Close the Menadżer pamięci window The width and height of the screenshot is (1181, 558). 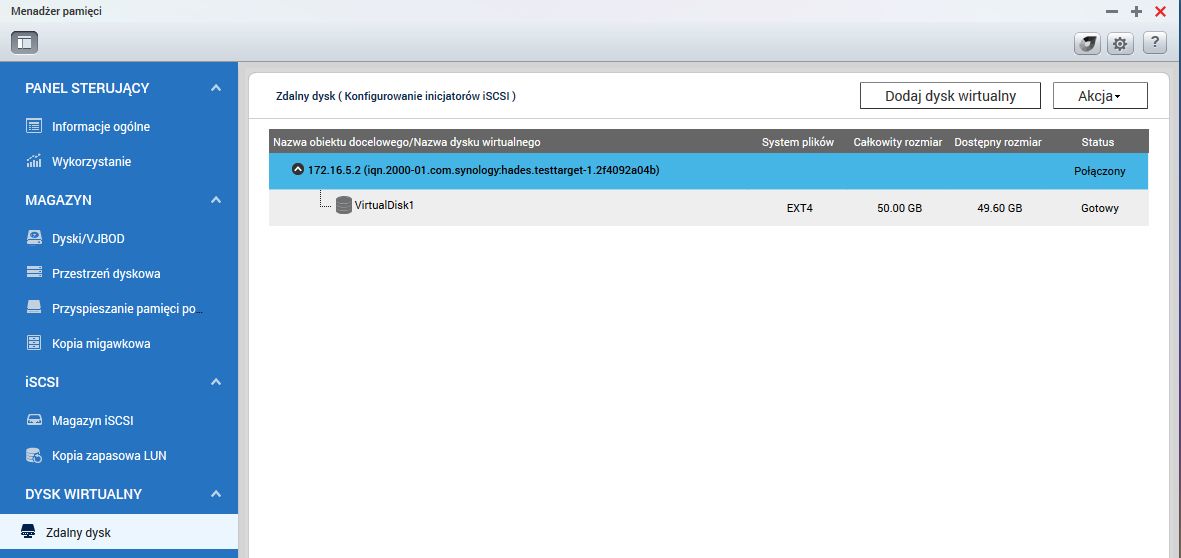tap(1160, 11)
